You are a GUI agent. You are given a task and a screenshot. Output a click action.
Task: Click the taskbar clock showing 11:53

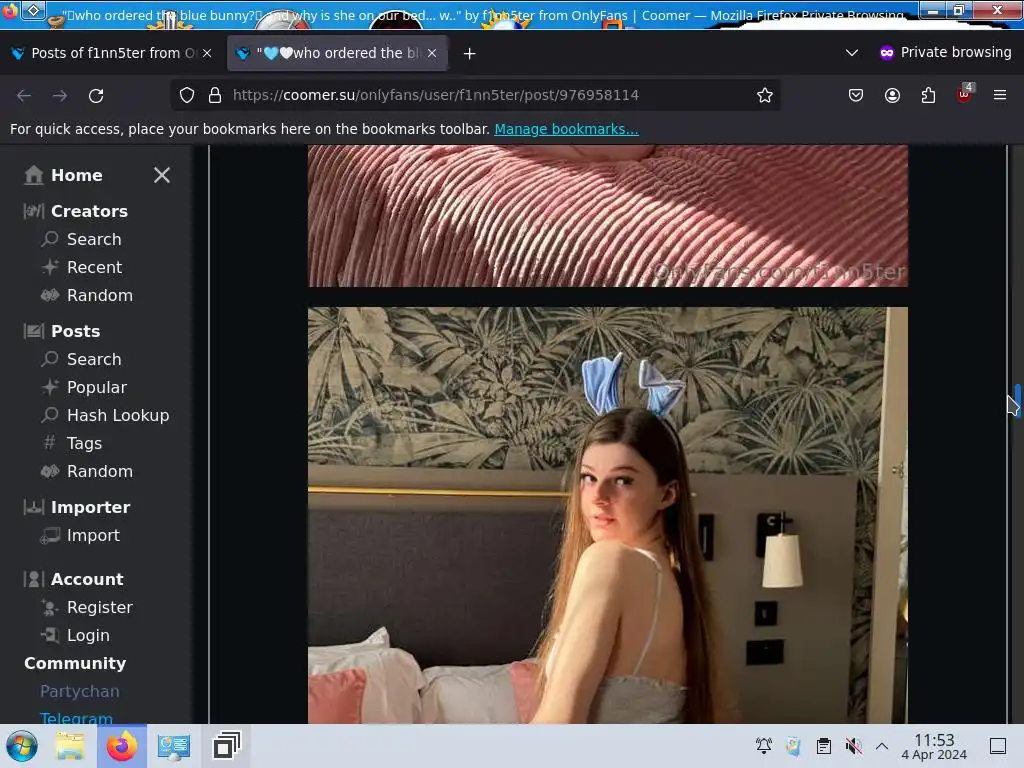tap(934, 746)
